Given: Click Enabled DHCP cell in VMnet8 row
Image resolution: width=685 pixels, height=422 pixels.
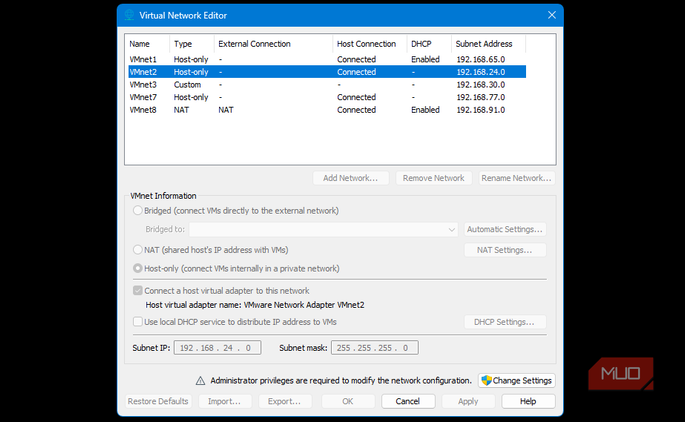Looking at the screenshot, I should pyautogui.click(x=425, y=110).
